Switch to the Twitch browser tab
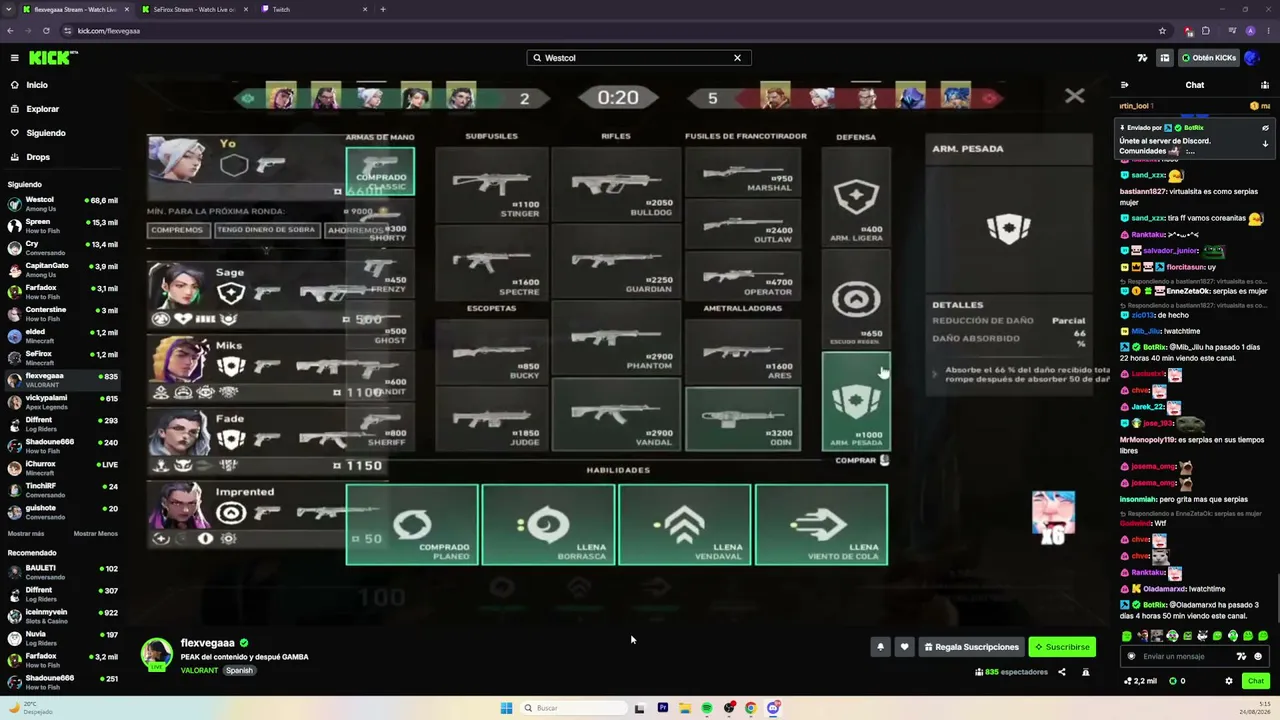This screenshot has height=720, width=1280. 314,9
